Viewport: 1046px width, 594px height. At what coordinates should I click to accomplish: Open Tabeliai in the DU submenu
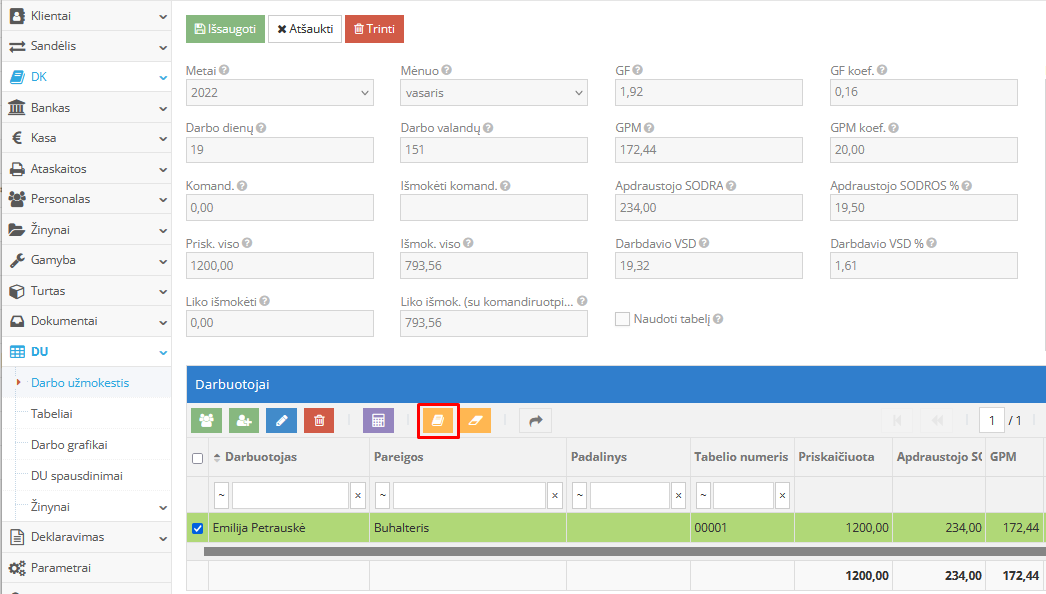[x=52, y=413]
